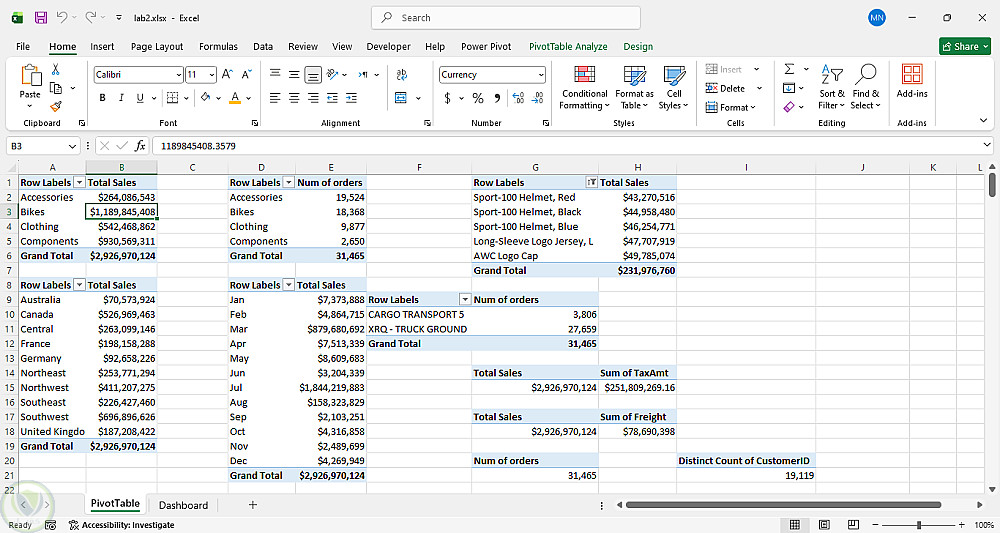Switch to the Dashboard sheet tab

coord(183,505)
